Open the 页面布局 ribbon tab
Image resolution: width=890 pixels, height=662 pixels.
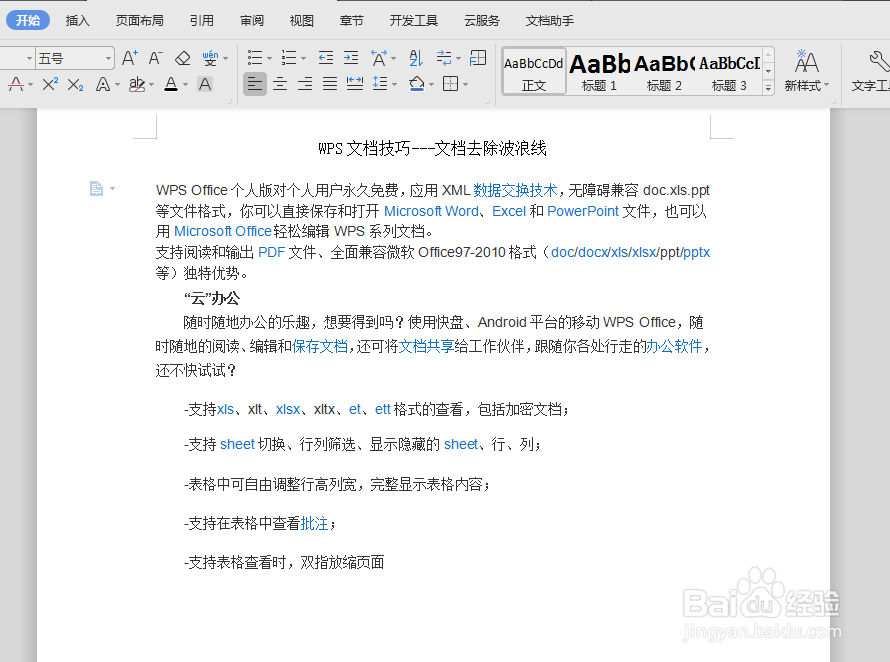pos(140,21)
